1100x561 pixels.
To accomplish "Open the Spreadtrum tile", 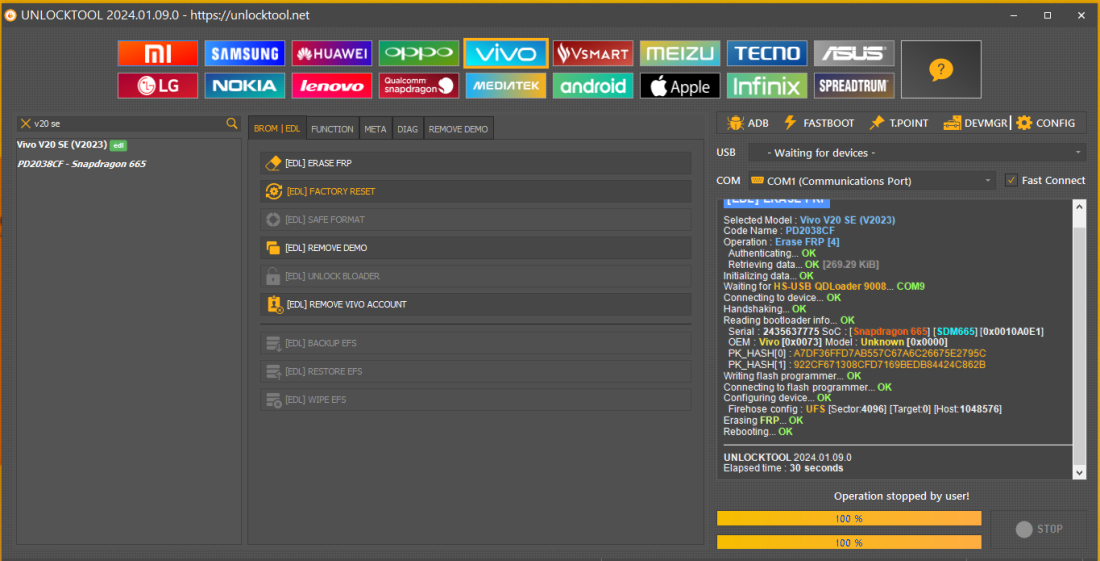I will click(x=854, y=86).
